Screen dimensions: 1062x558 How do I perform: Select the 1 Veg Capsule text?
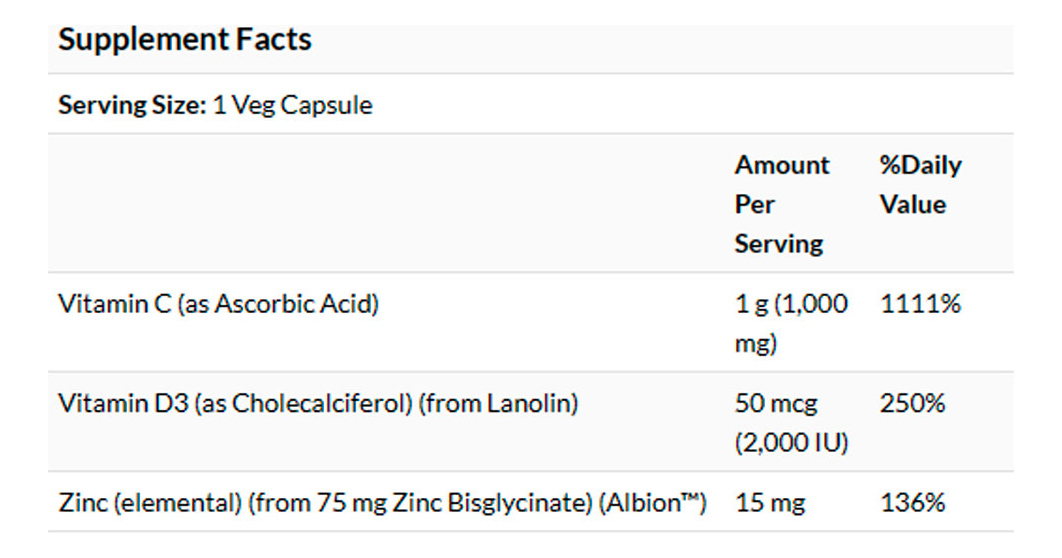293,105
